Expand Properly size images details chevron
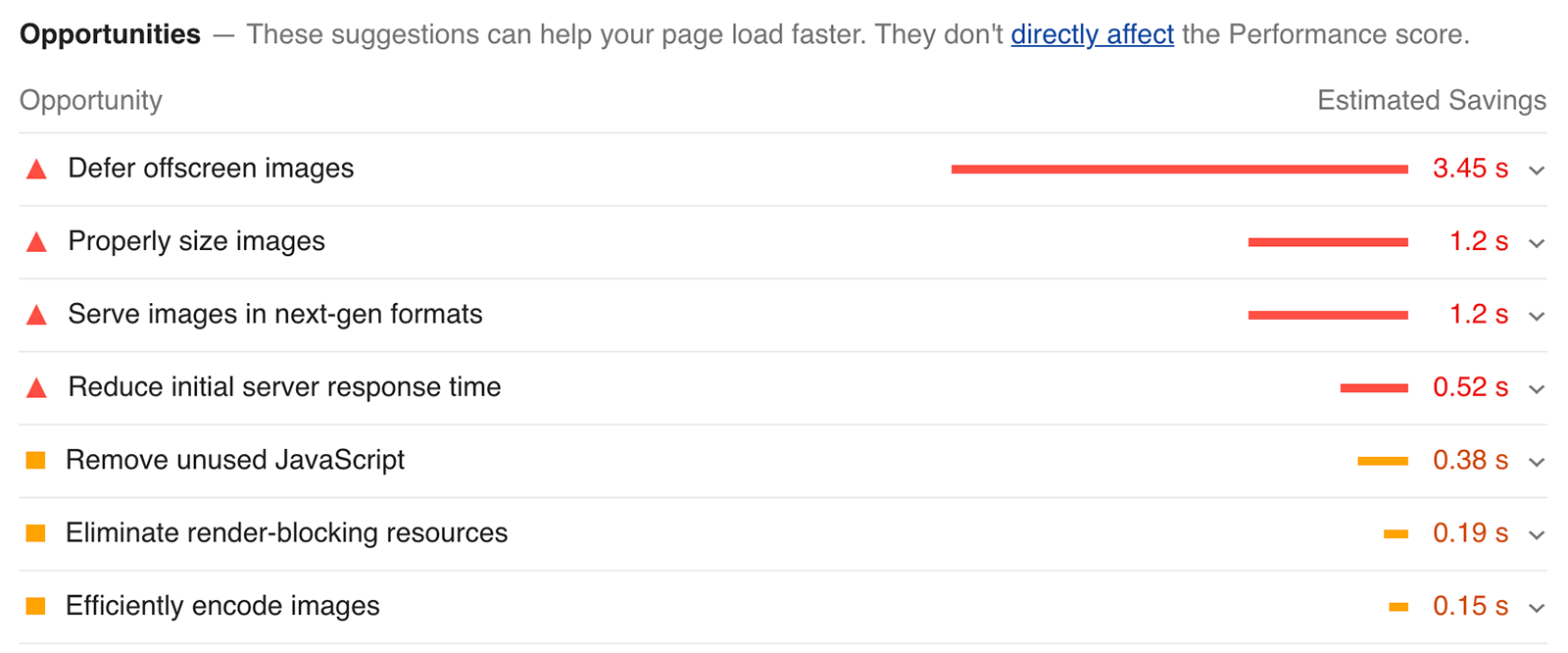This screenshot has width=1568, height=653. [x=1537, y=243]
